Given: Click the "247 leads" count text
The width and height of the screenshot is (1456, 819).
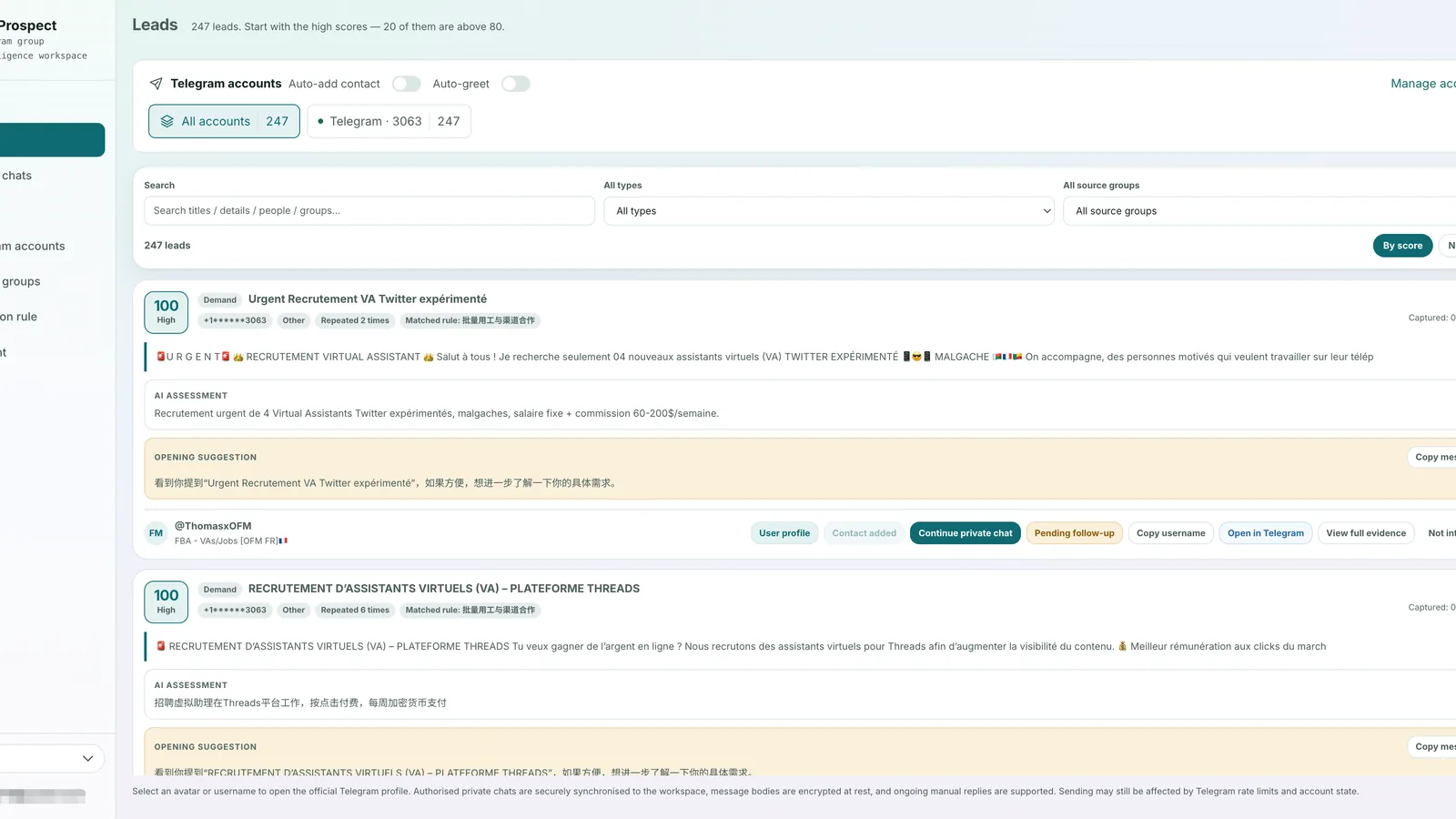Looking at the screenshot, I should pos(167,246).
